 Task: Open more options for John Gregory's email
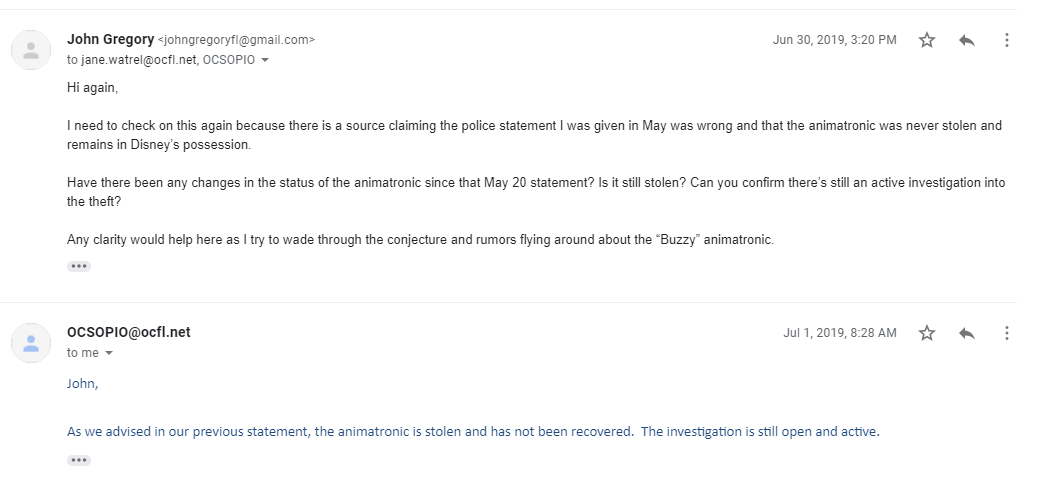pos(1007,40)
